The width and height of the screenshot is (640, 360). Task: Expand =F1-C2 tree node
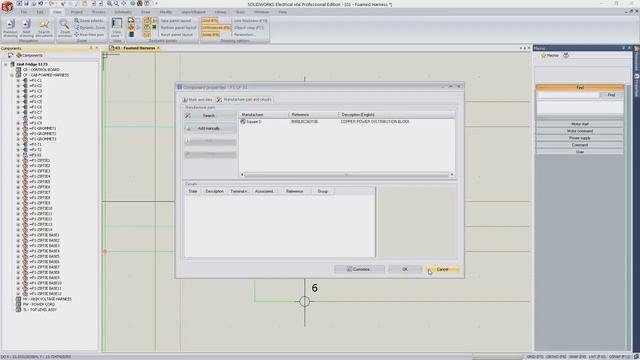click(x=18, y=86)
